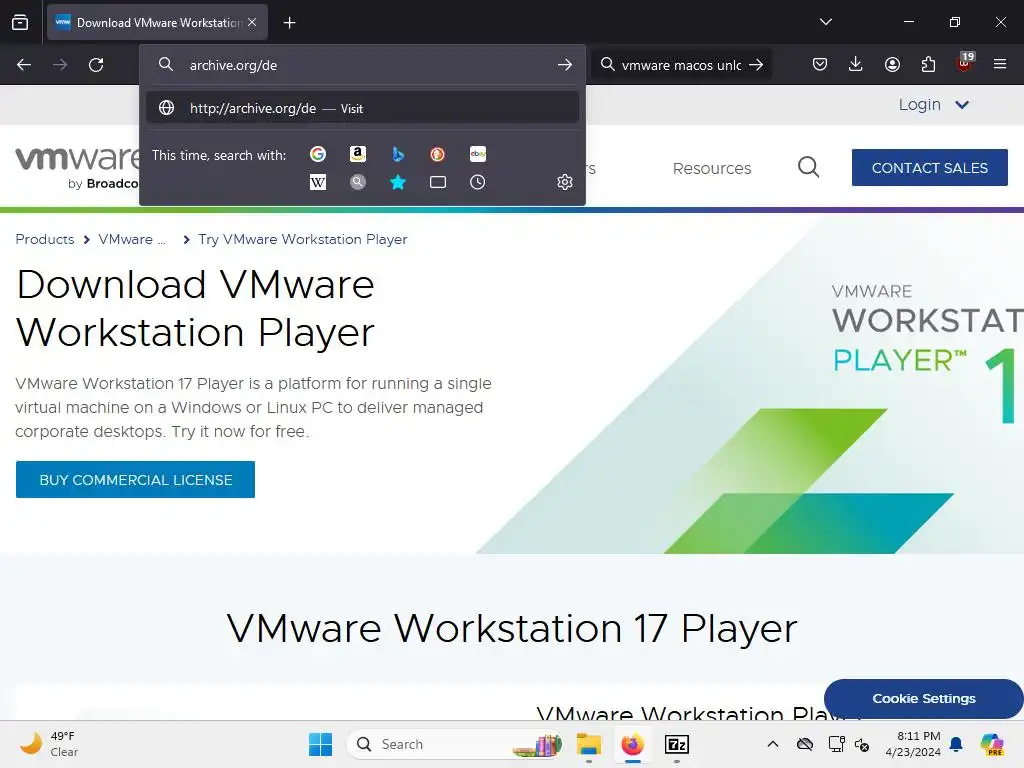Click the address bar go arrow
The image size is (1024, 768).
[x=565, y=65]
